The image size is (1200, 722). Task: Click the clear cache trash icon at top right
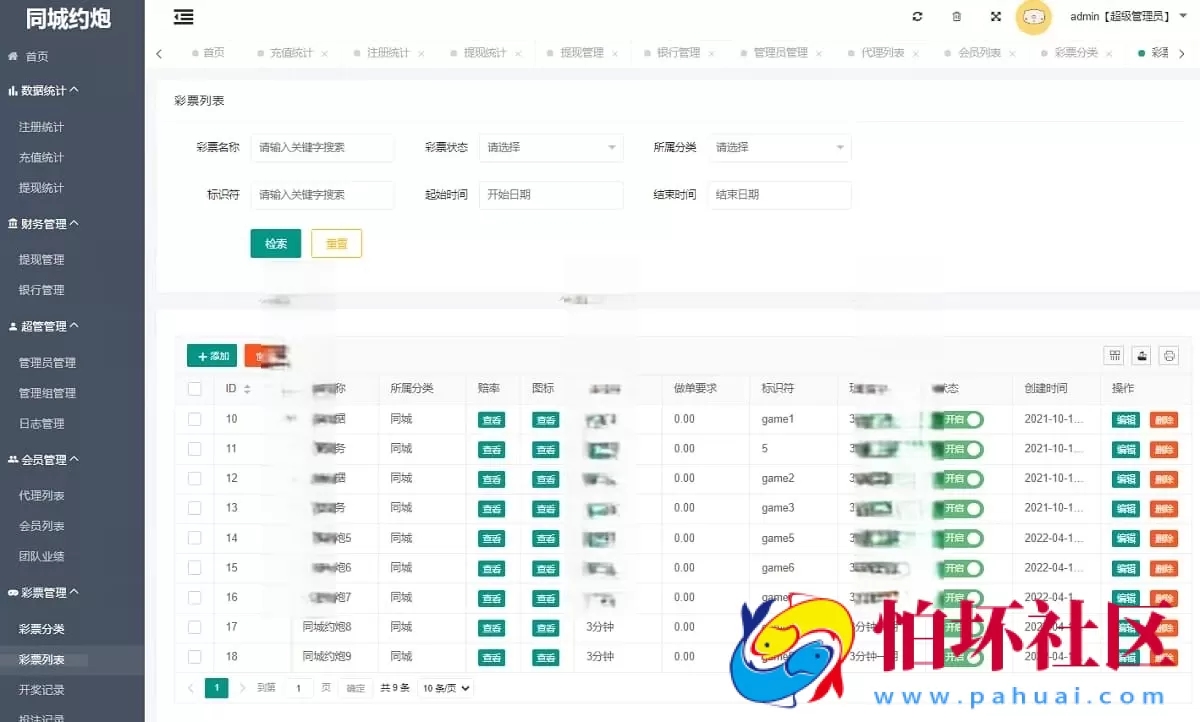[956, 17]
